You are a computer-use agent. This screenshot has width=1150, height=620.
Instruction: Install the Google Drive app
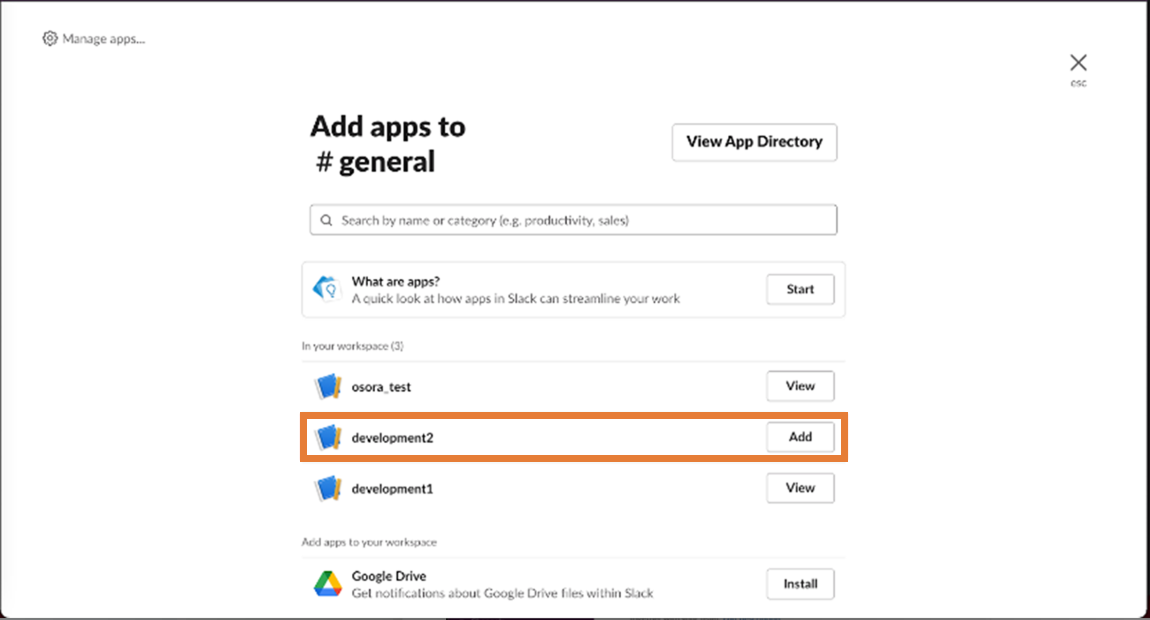click(800, 584)
